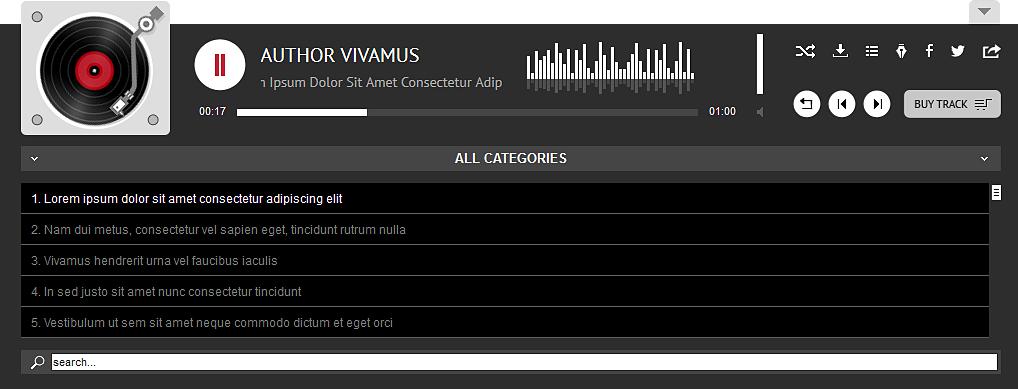Screen dimensions: 1018x389
Task: Click the Buy Track button
Action: [952, 104]
